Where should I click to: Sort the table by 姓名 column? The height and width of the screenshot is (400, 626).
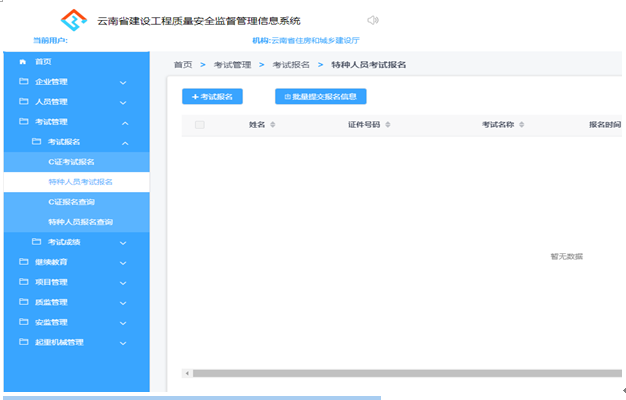coord(273,125)
